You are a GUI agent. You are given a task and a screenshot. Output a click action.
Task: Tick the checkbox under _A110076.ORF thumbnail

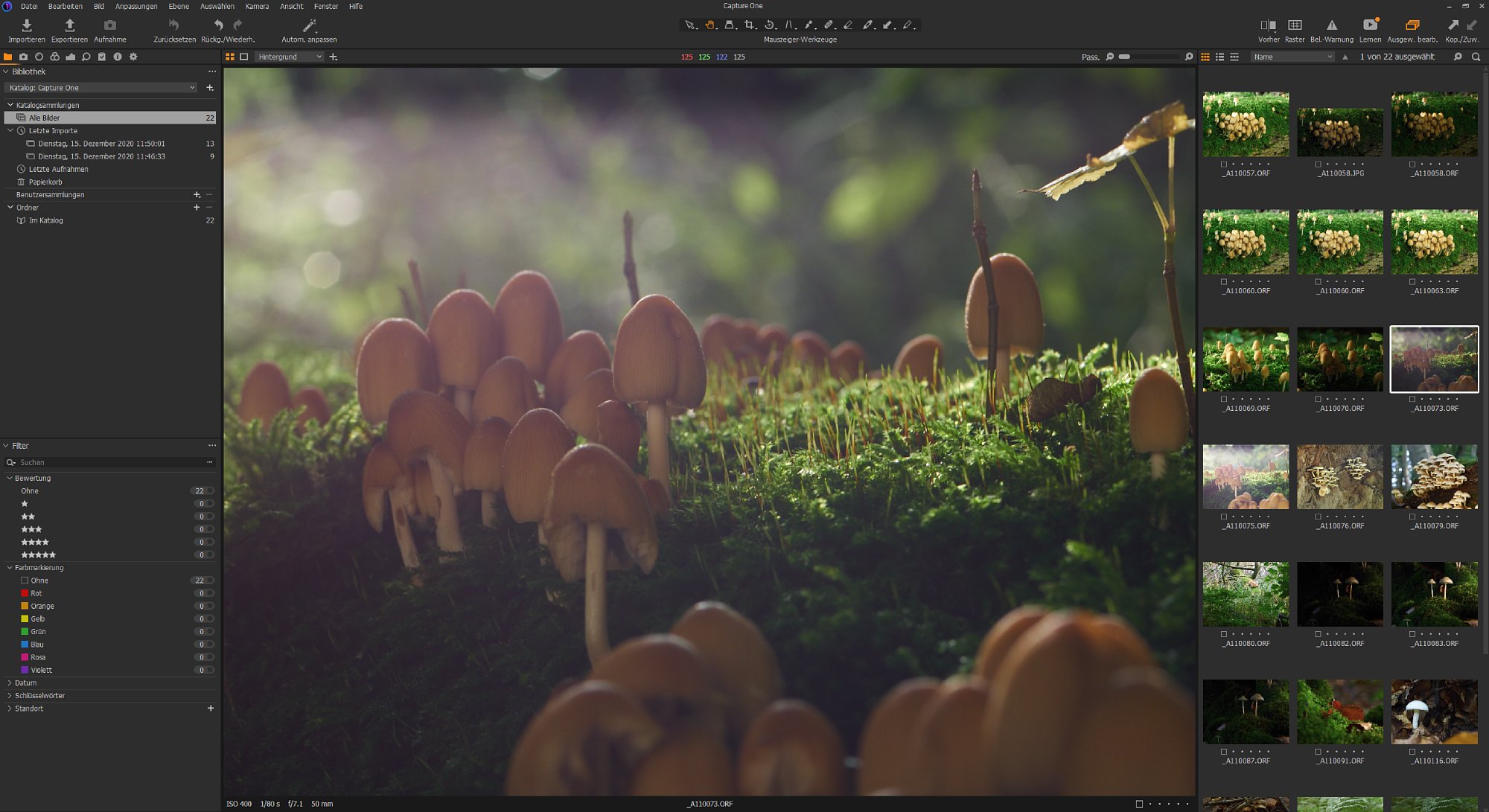[1318, 517]
